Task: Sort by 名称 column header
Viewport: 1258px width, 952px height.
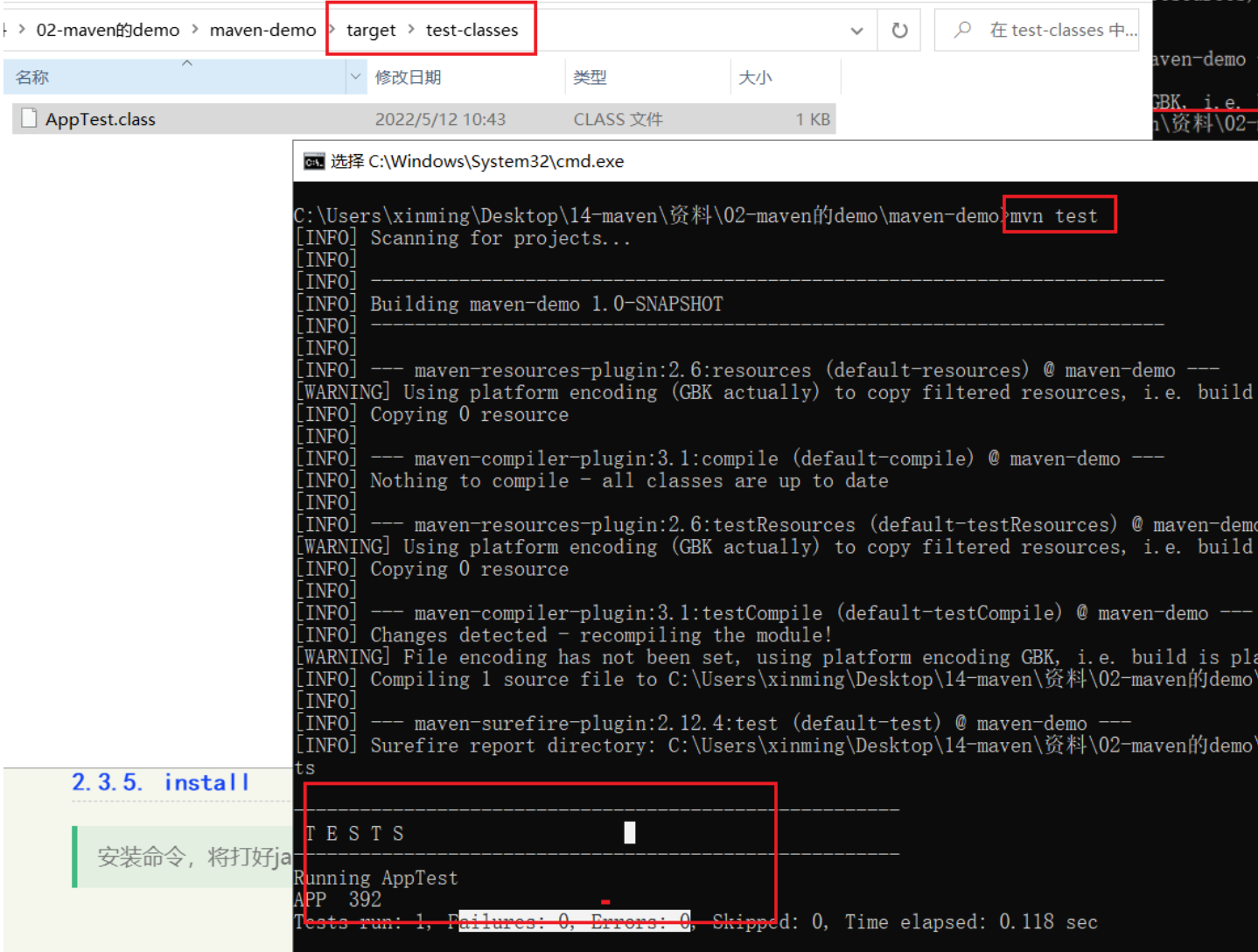Action: coord(32,77)
